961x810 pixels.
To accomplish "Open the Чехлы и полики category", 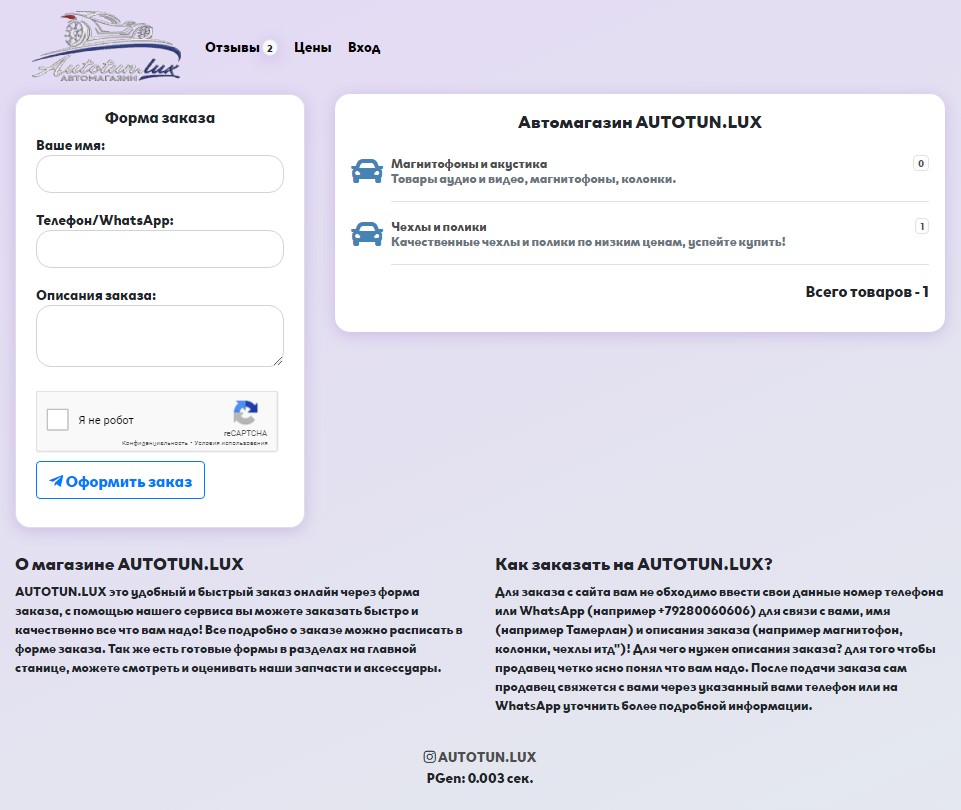I will click(x=439, y=227).
